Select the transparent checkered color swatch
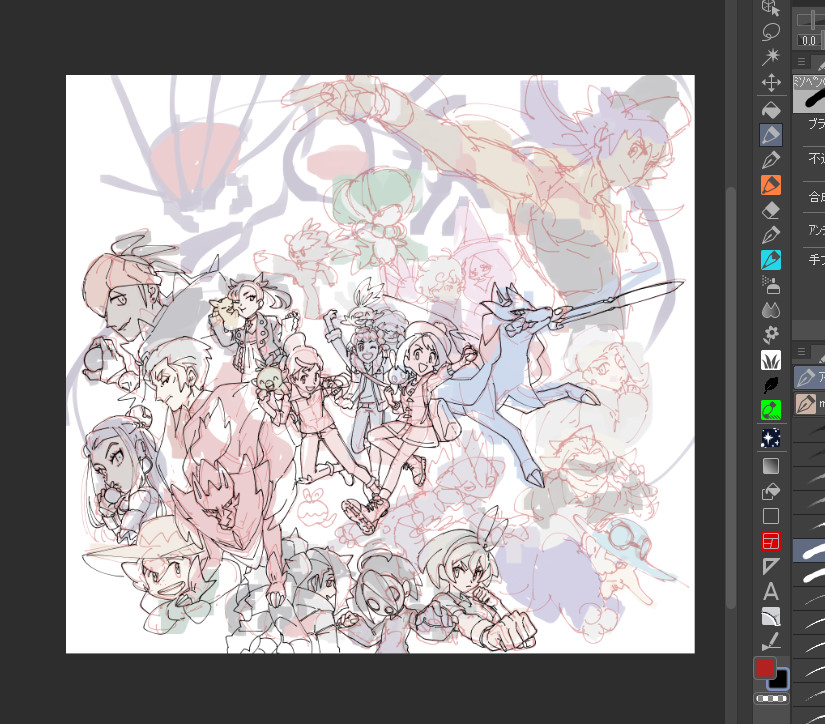 pos(772,699)
